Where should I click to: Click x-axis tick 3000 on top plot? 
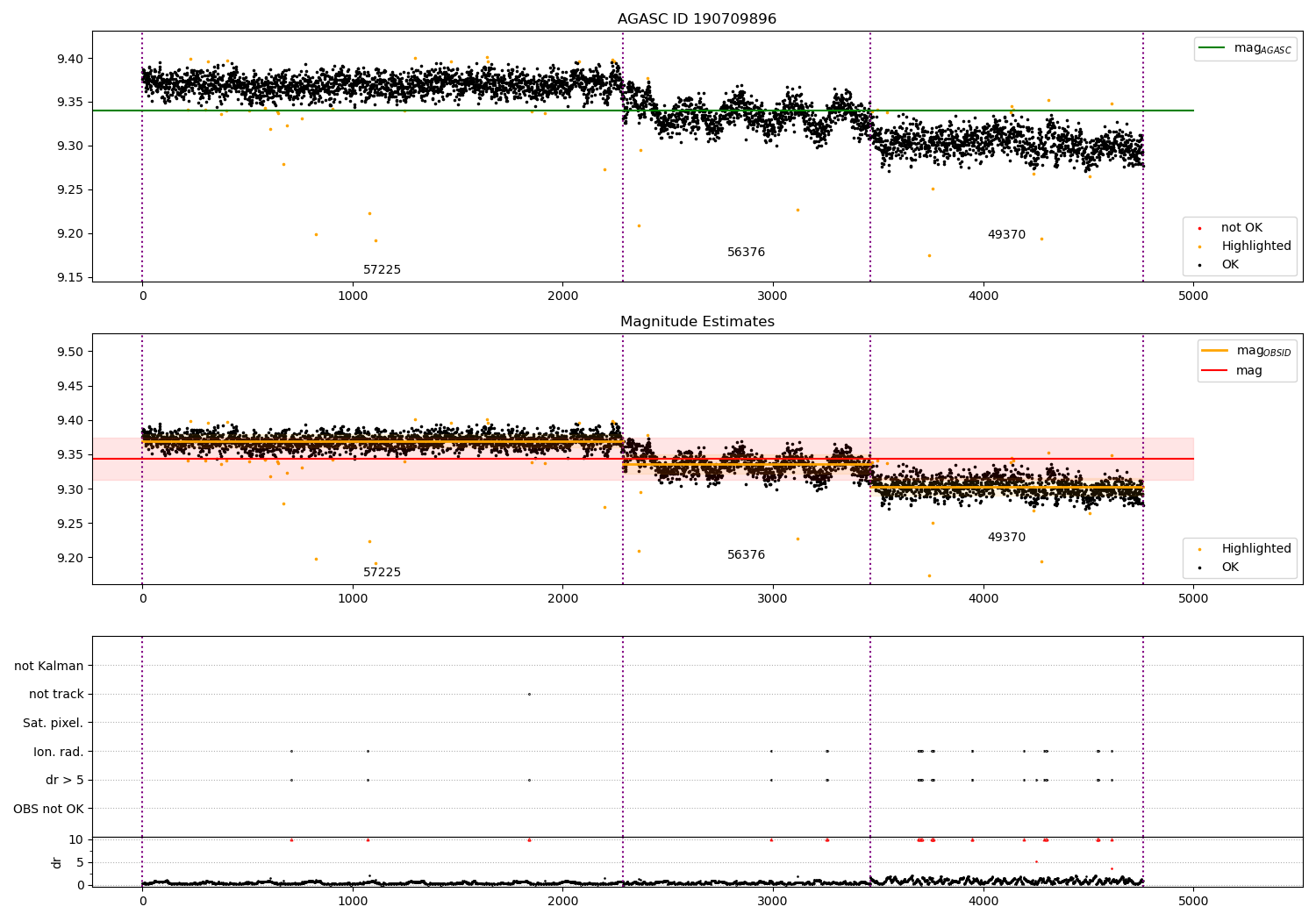coord(773,296)
